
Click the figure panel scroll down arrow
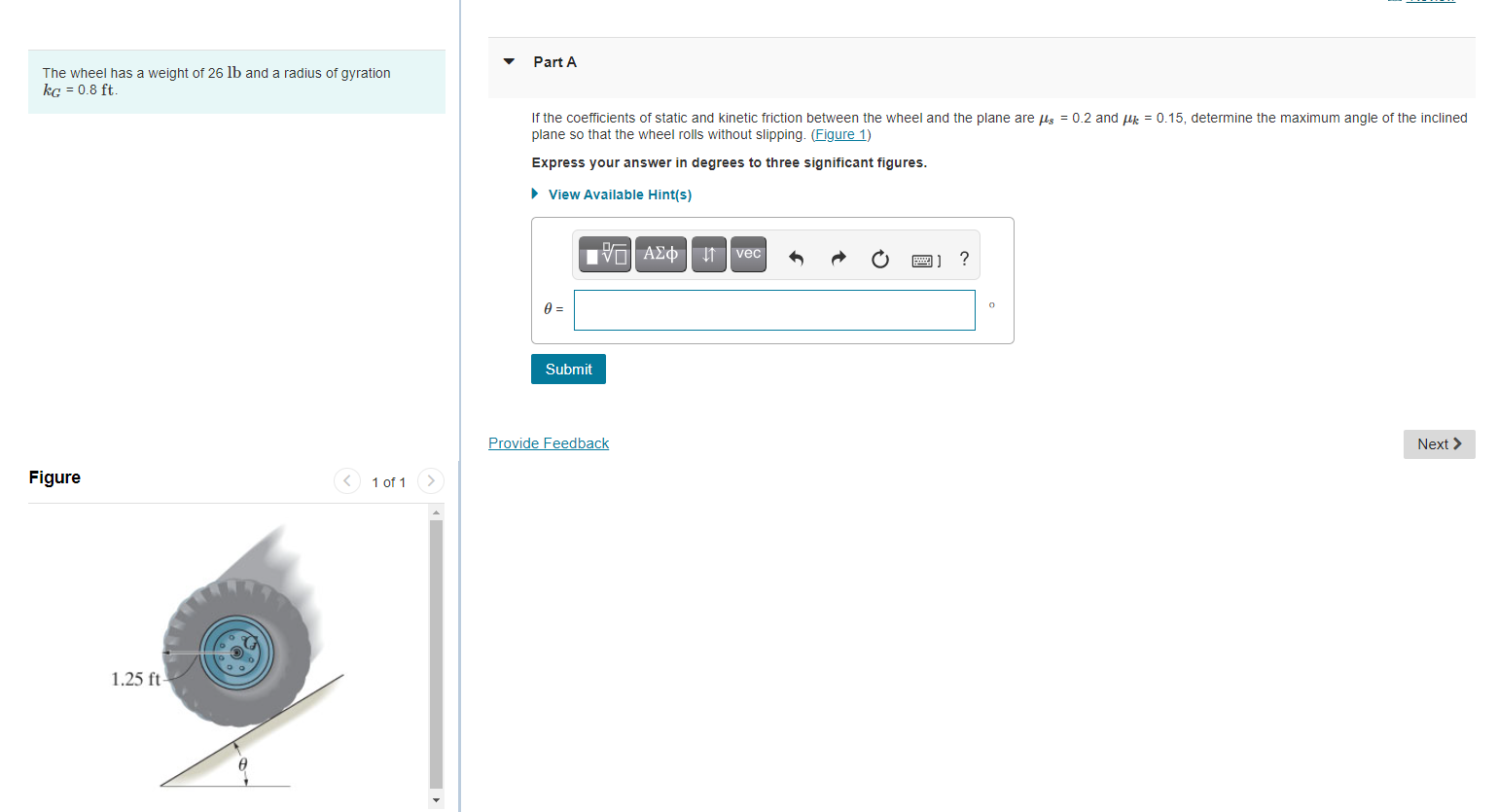pos(436,800)
